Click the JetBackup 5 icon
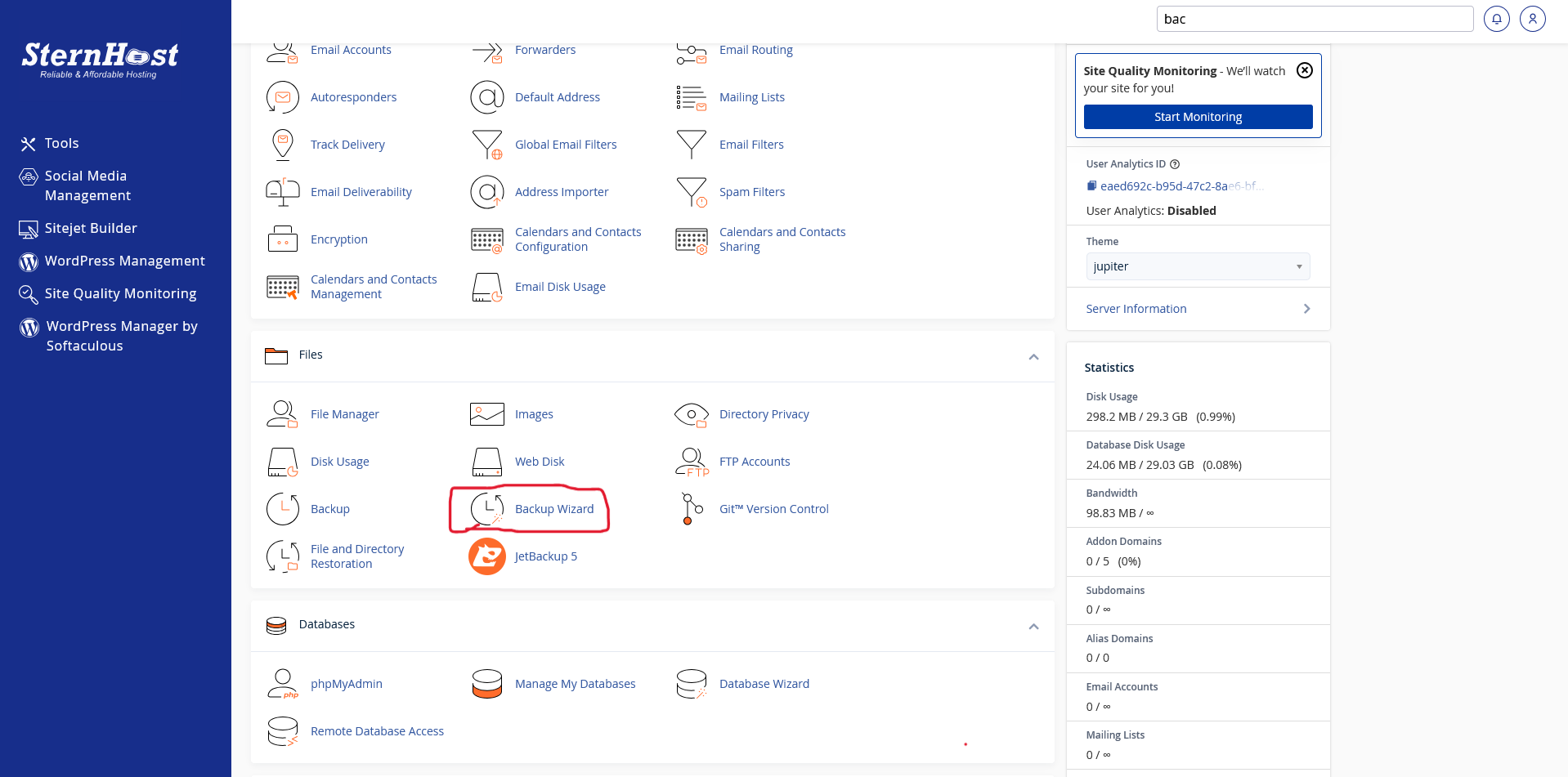 pyautogui.click(x=487, y=556)
